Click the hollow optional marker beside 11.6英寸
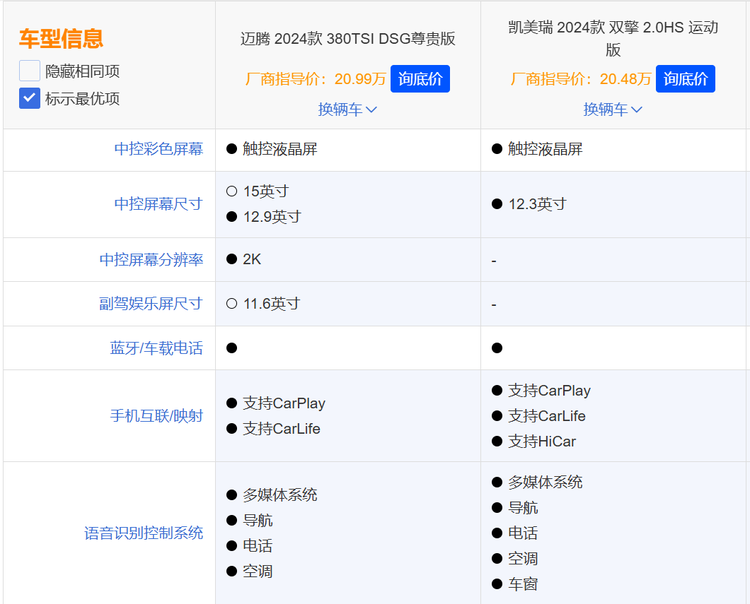 (231, 303)
